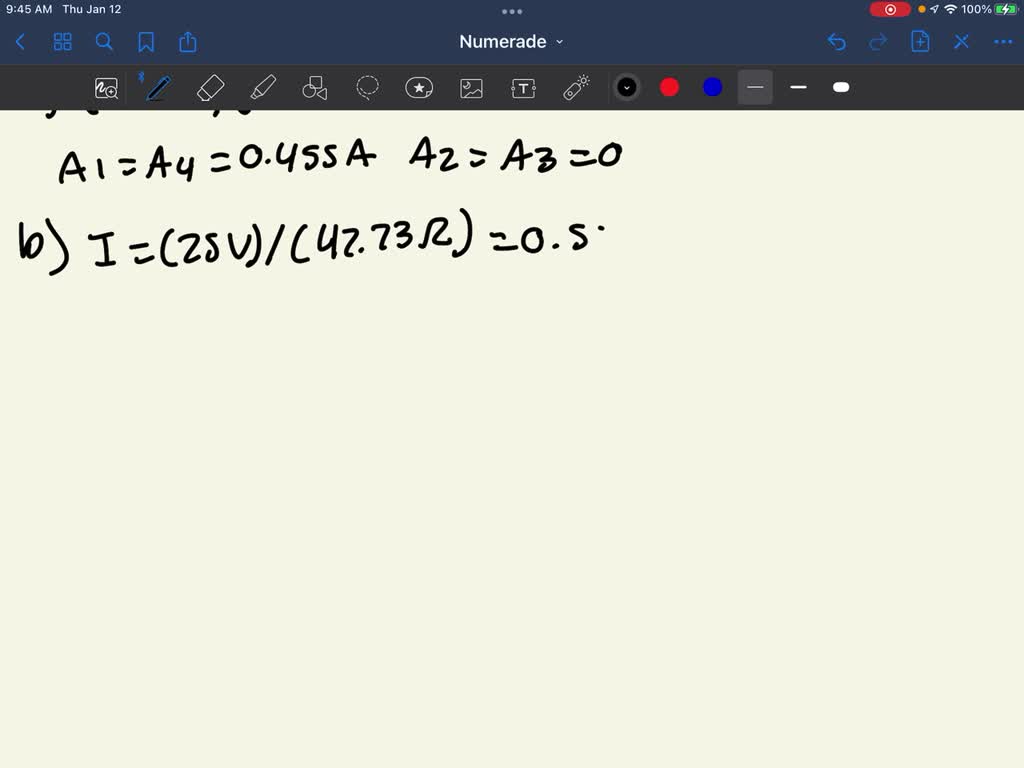Select the thickest stroke width
The image size is (1024, 768).
click(x=841, y=88)
